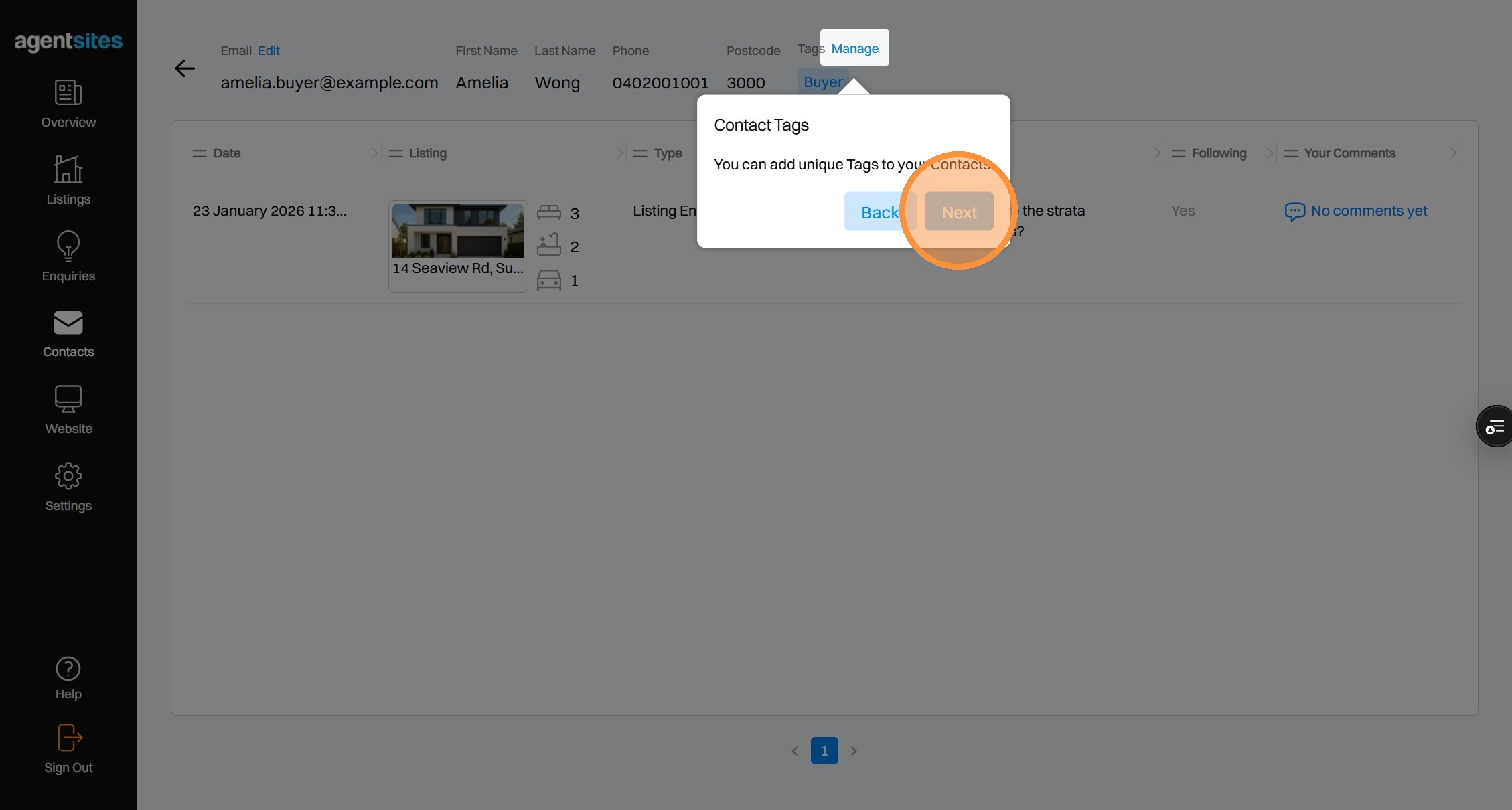Screen dimensions: 1512x810
Task: Go to next pagination page arrow
Action: pyautogui.click(x=854, y=751)
